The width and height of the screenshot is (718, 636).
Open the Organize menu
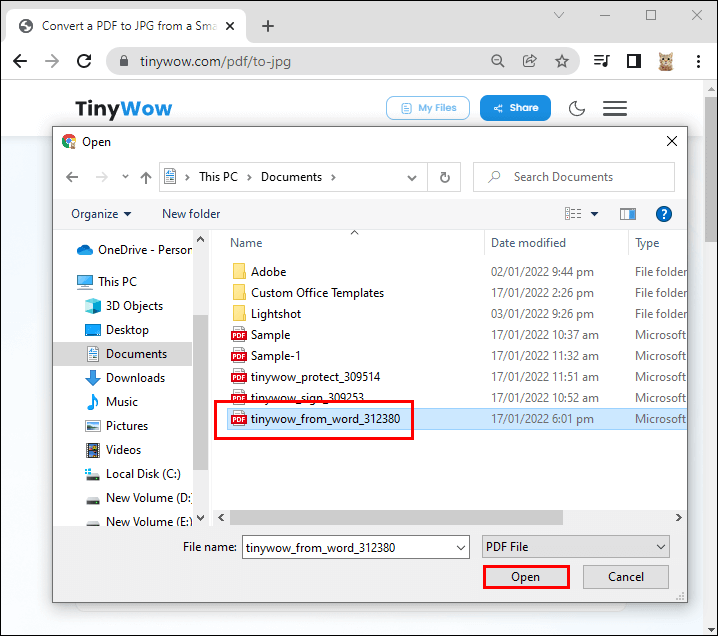(x=101, y=214)
